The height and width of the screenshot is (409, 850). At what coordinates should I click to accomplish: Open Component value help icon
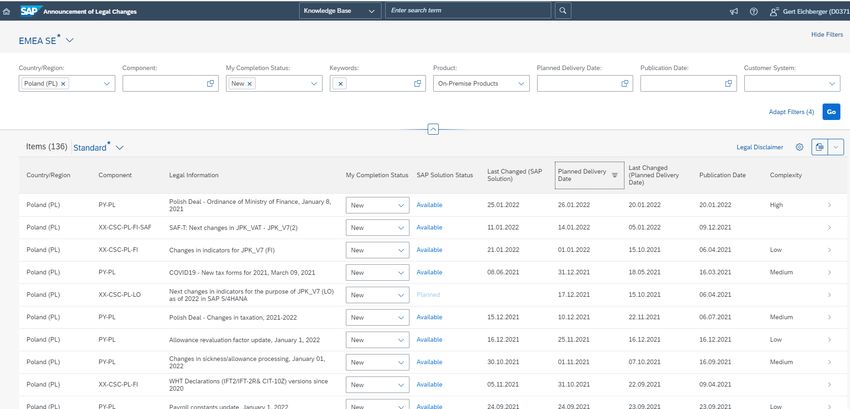pyautogui.click(x=210, y=84)
